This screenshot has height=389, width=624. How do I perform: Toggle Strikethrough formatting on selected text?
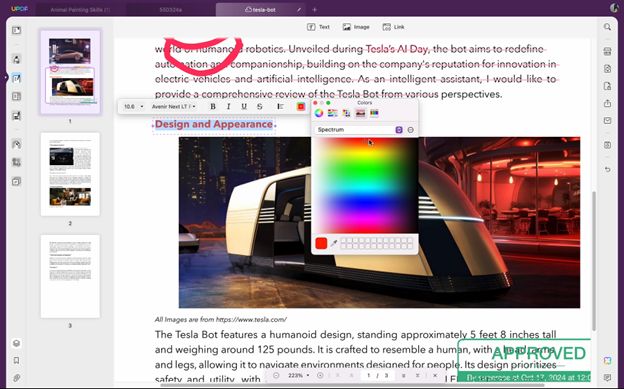click(x=259, y=106)
